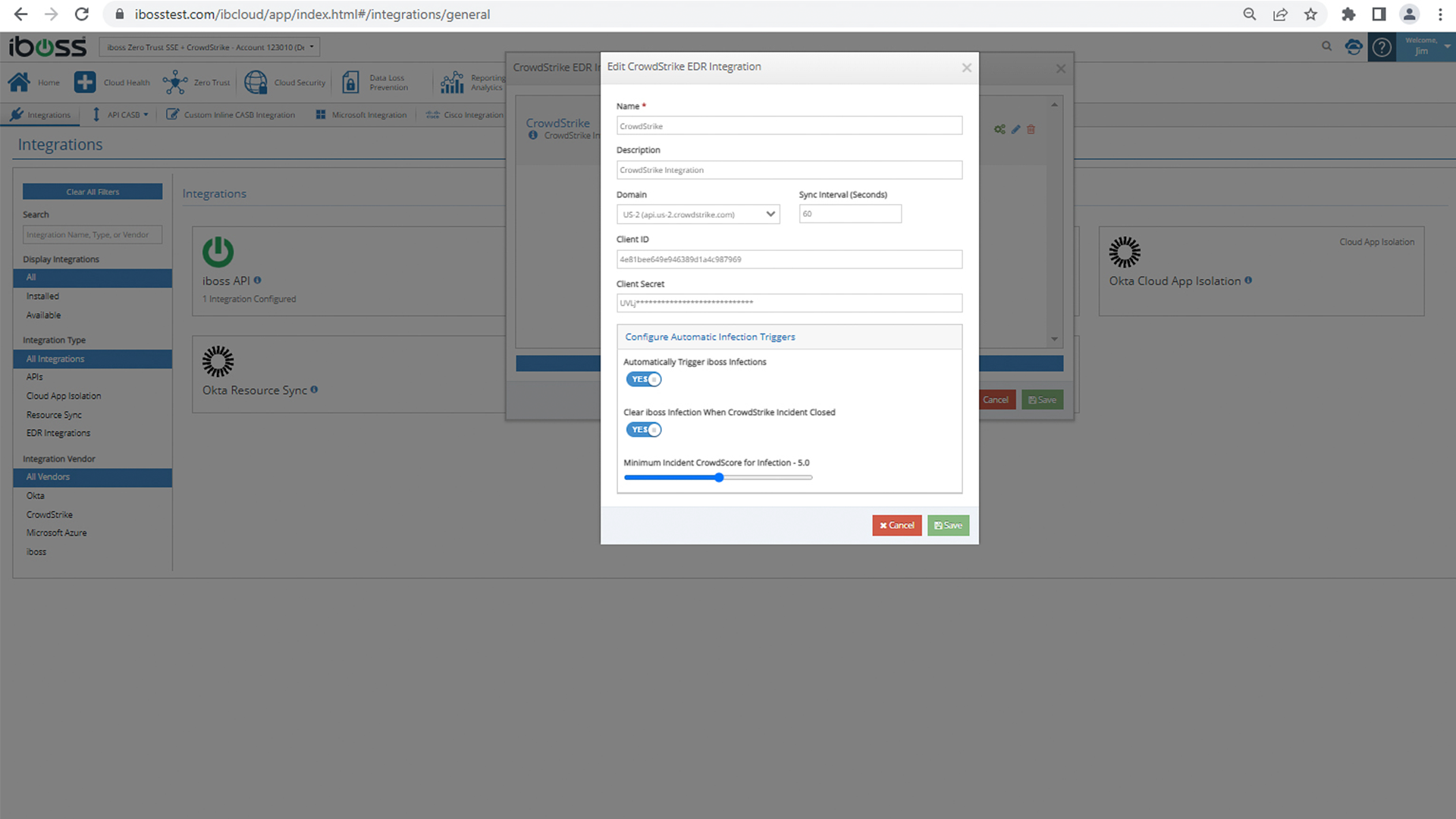Click the Home house icon
Image resolution: width=1456 pixels, height=819 pixels.
coord(19,82)
